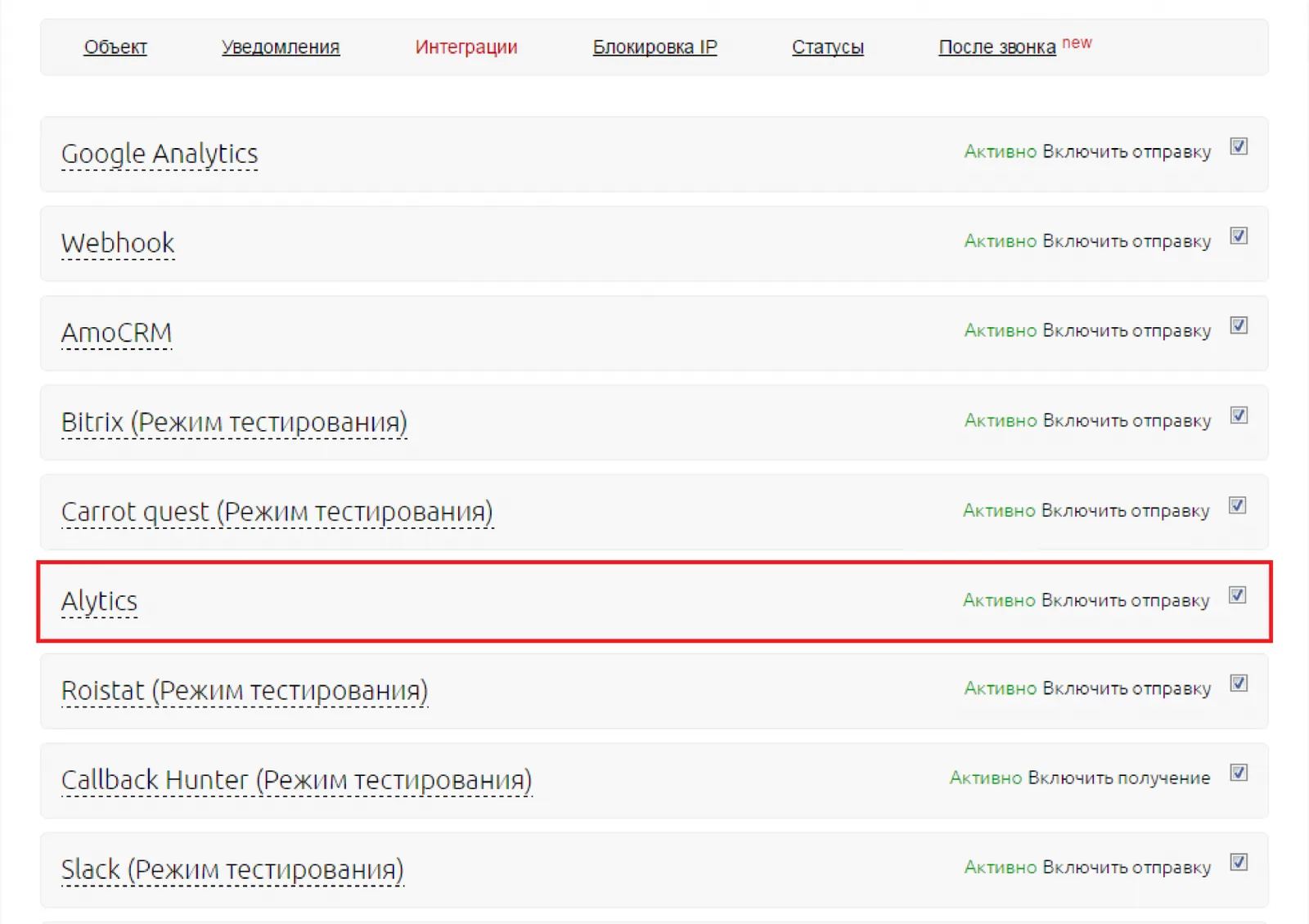Switch to Уведомления tab

281,47
